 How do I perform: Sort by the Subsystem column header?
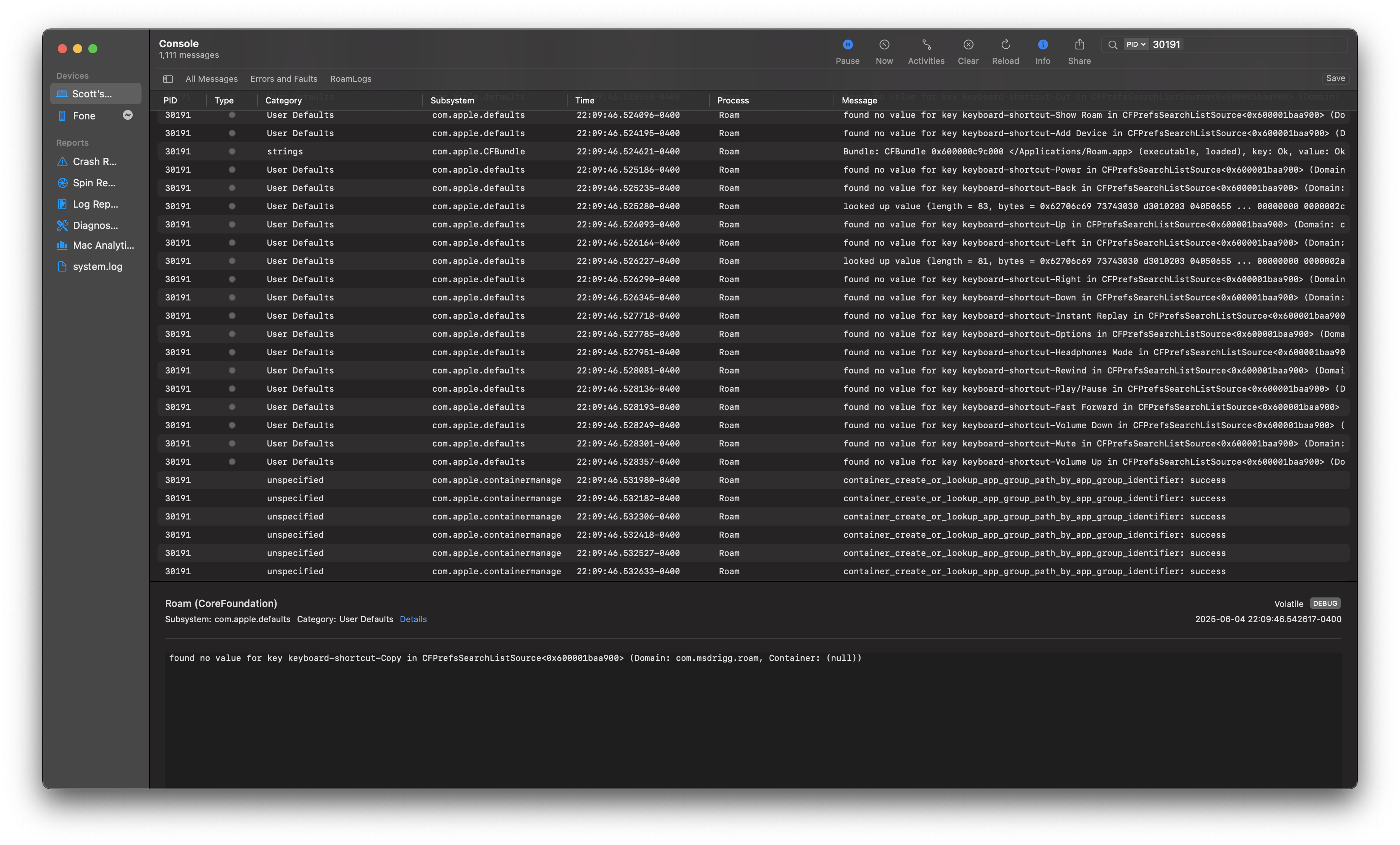coord(452,100)
